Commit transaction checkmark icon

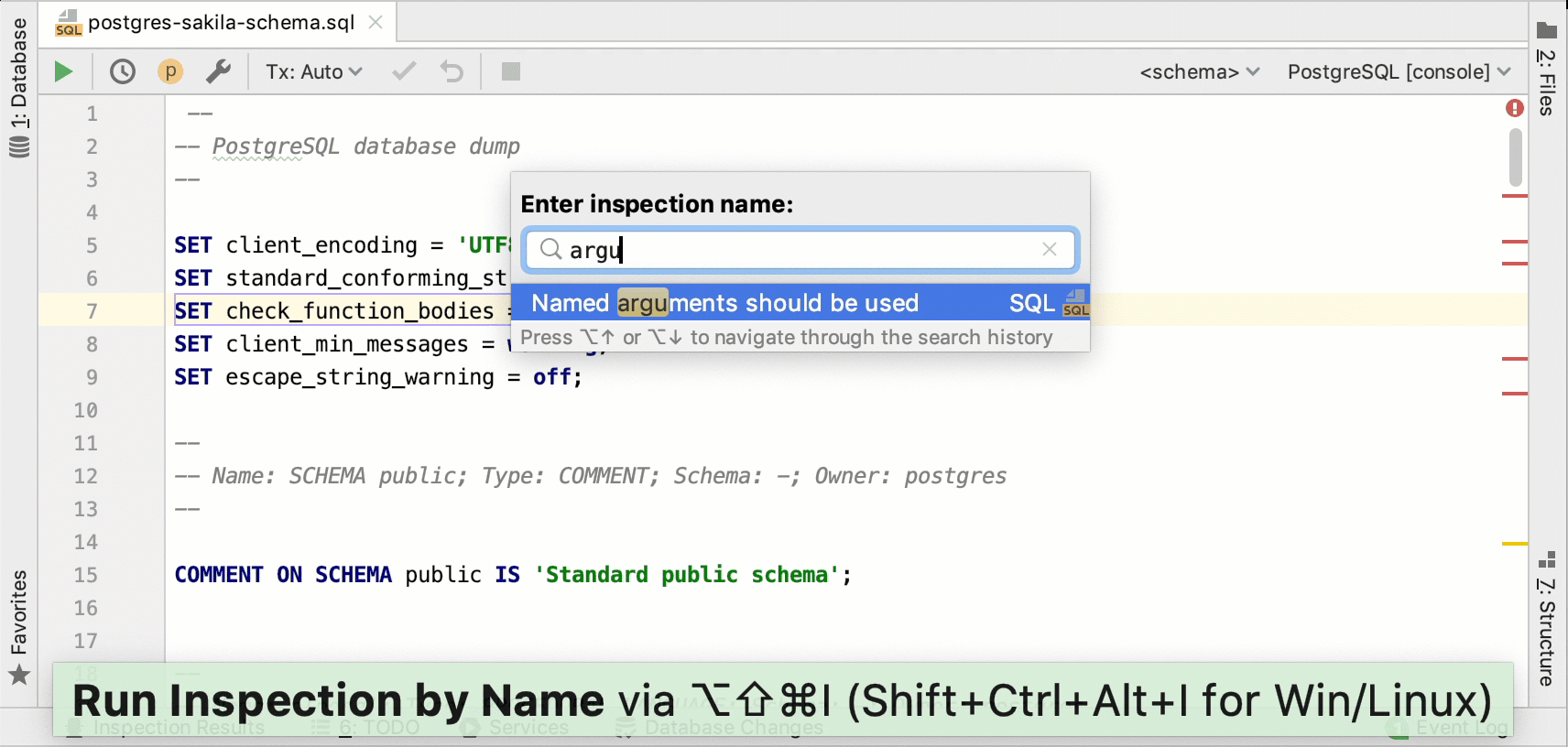(404, 71)
